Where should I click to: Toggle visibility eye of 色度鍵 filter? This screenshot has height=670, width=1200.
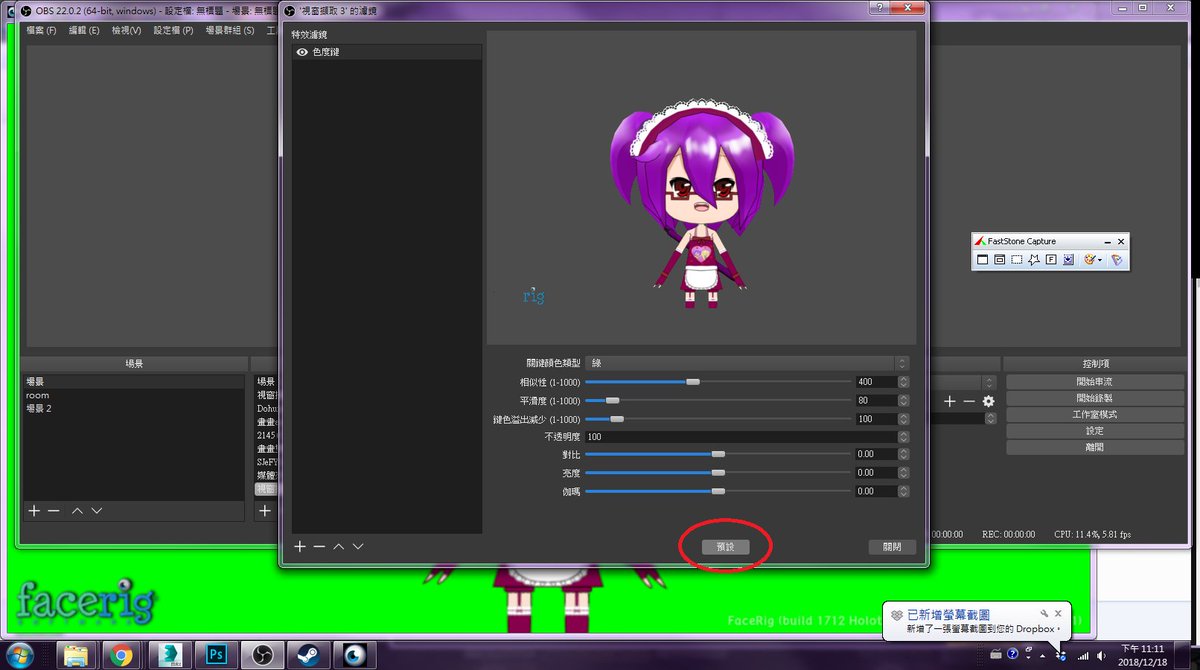click(301, 52)
